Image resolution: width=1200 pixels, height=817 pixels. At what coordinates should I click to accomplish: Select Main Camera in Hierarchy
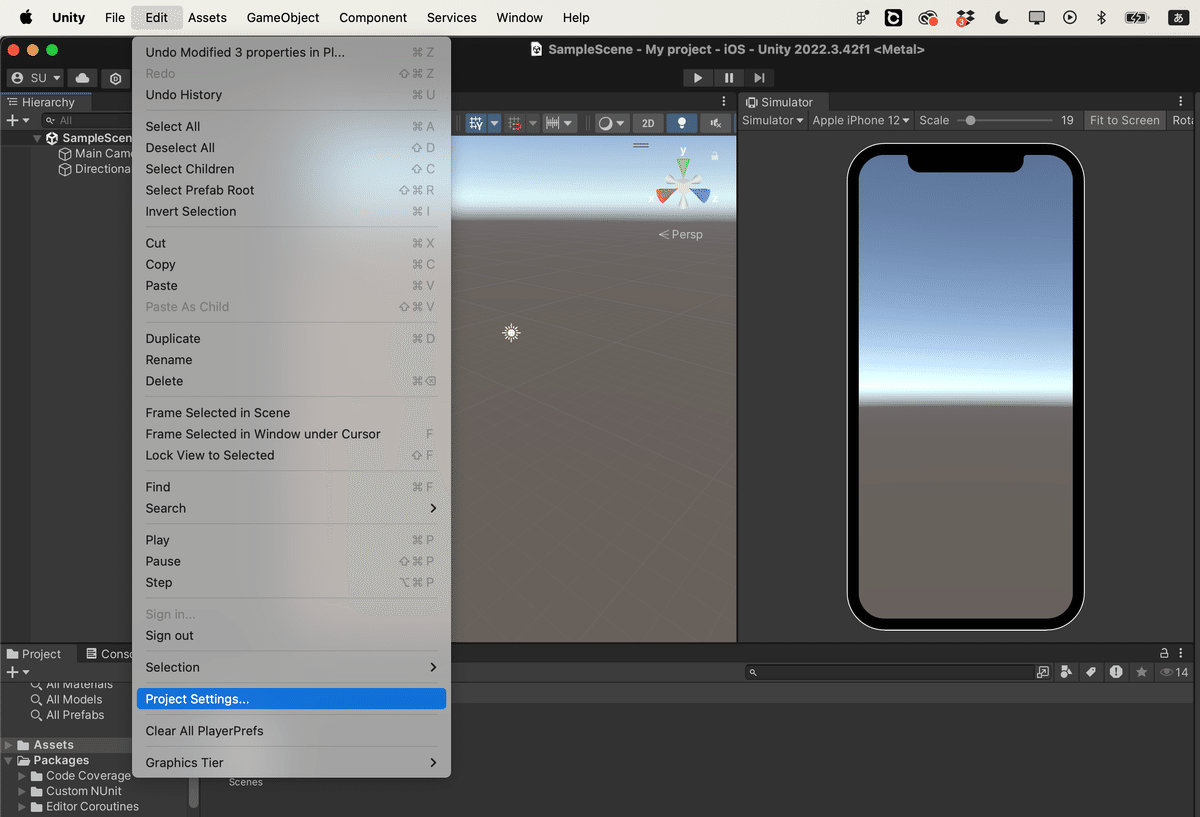[96, 154]
